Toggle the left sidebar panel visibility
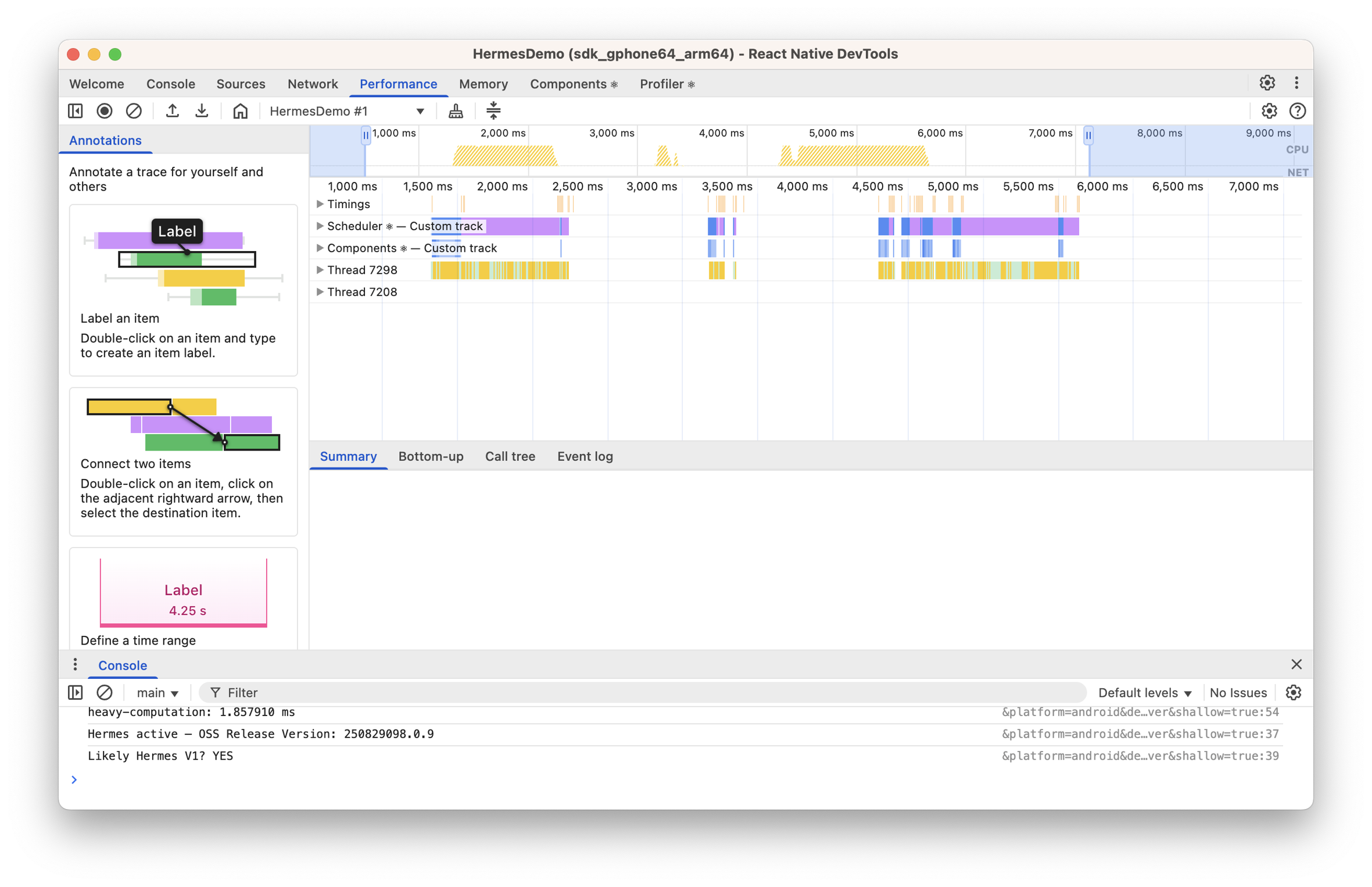This screenshot has width=1372, height=887. pos(76,111)
